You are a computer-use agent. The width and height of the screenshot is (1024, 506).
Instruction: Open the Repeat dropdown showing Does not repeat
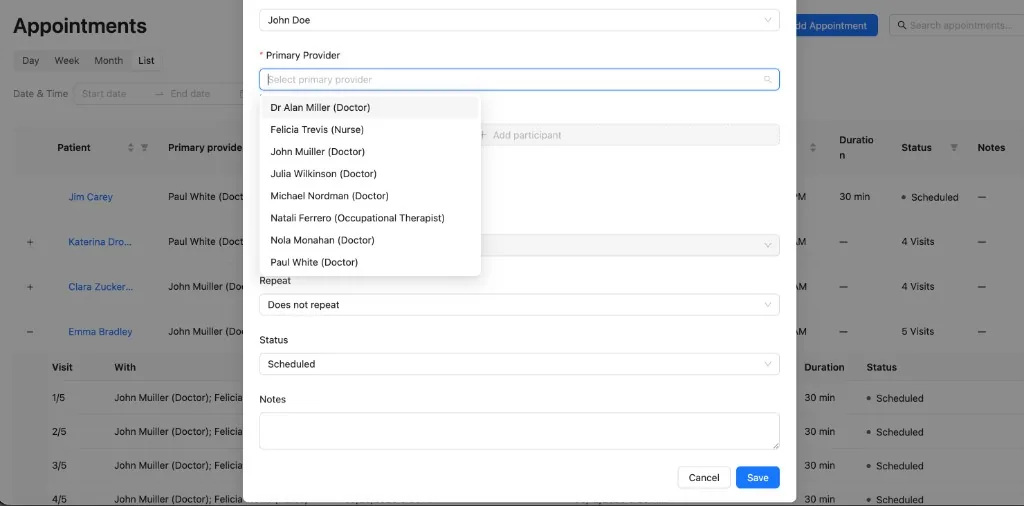click(x=519, y=305)
